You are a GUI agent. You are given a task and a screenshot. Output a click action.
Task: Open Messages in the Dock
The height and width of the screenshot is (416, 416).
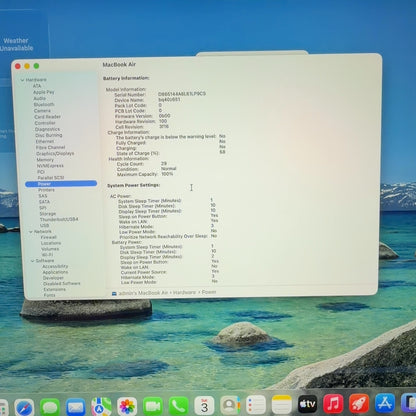[50, 407]
